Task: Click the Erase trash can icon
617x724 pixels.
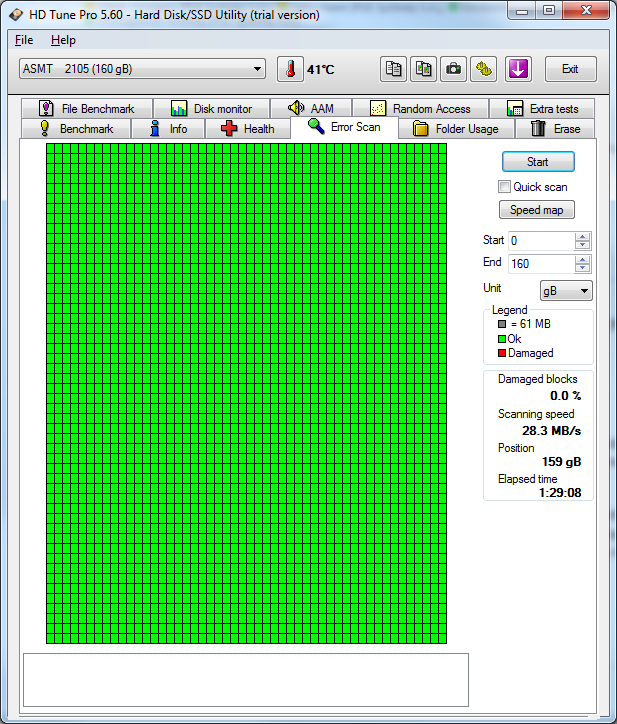Action: click(538, 128)
